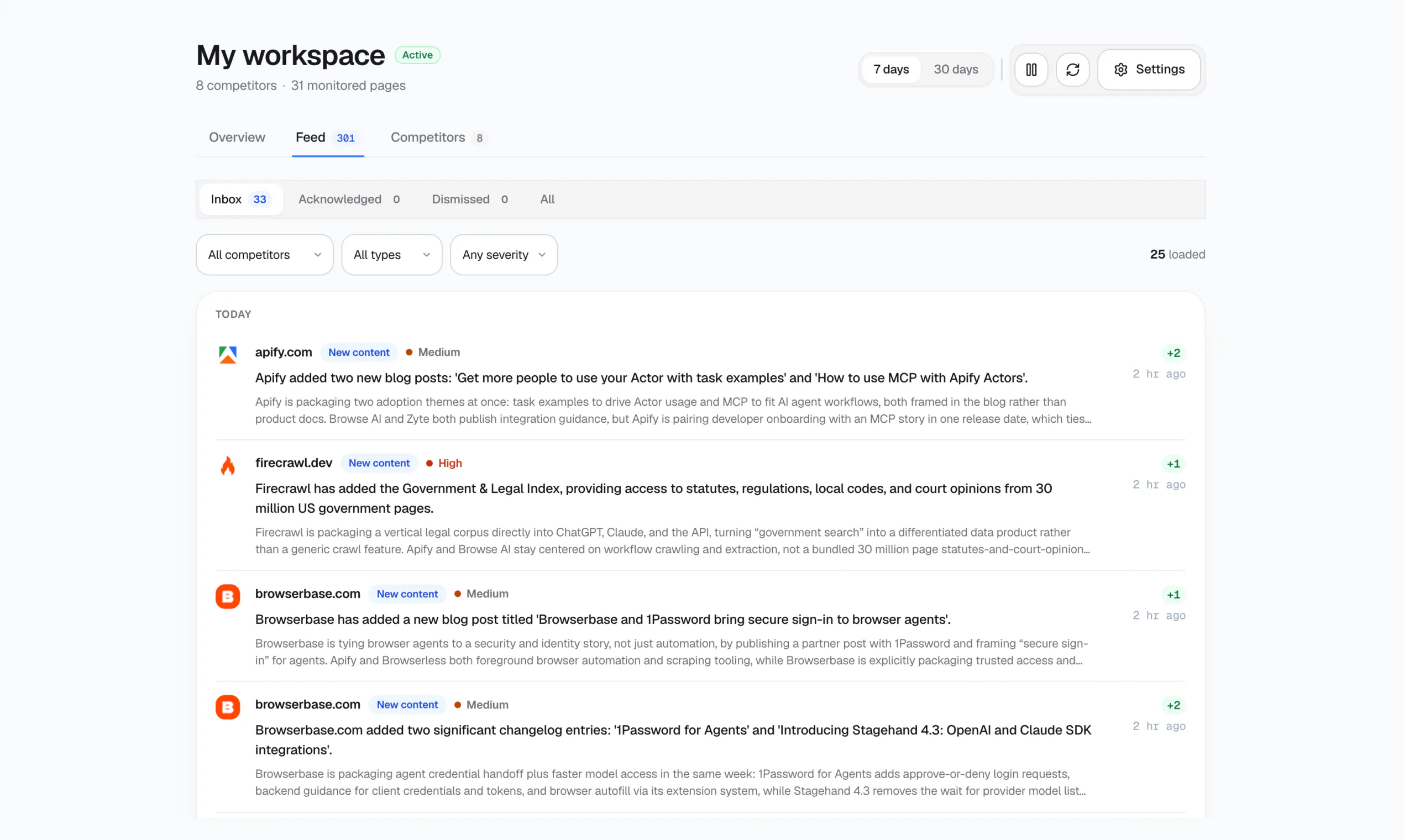Open the Firecrawl Government & Legal Index headline
This screenshot has width=1404, height=840.
point(653,498)
